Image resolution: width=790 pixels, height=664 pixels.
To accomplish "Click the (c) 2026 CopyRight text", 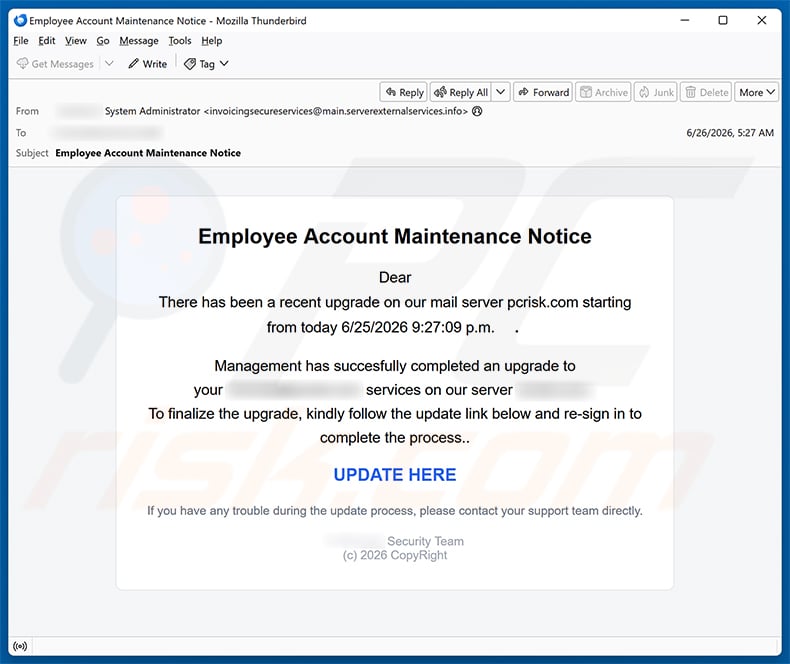I will coord(395,555).
